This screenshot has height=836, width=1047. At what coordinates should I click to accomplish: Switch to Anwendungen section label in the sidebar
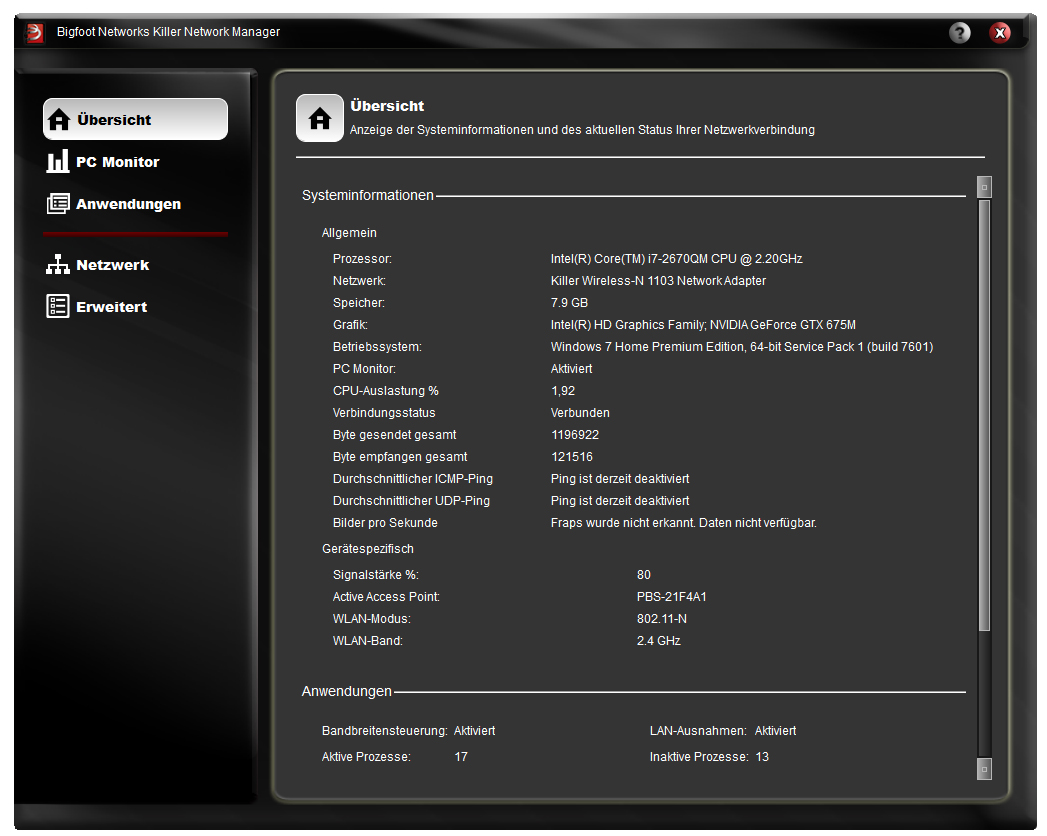tap(128, 204)
